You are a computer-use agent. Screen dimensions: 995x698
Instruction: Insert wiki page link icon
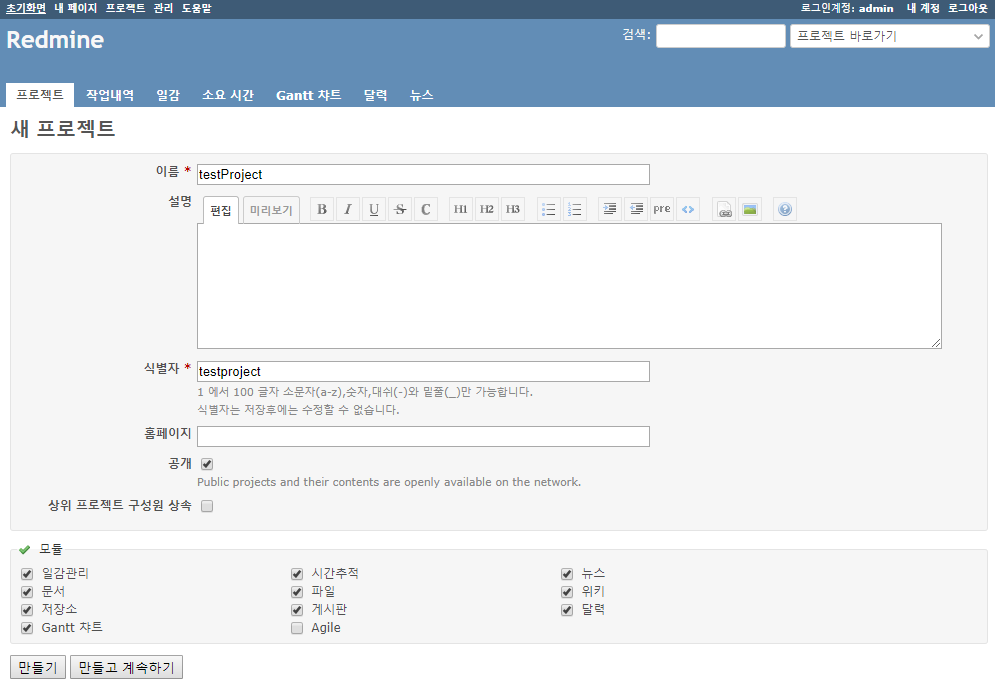[724, 209]
